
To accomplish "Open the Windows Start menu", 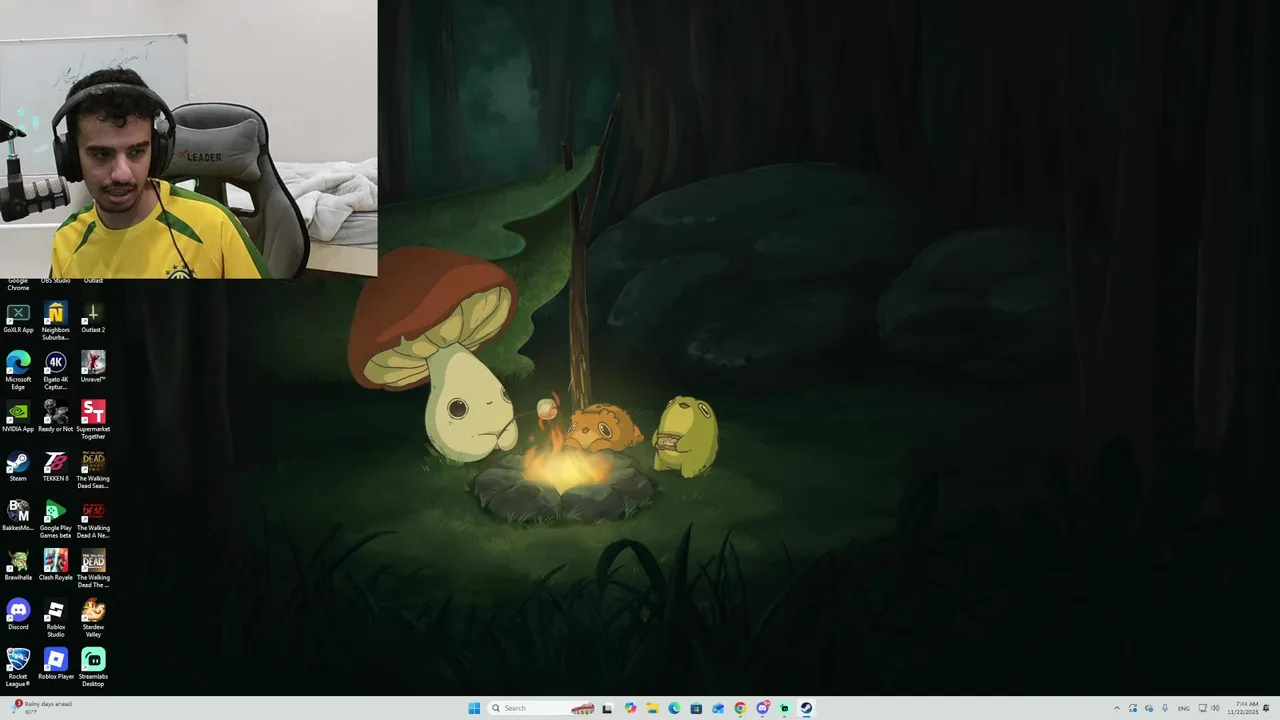I will 474,708.
